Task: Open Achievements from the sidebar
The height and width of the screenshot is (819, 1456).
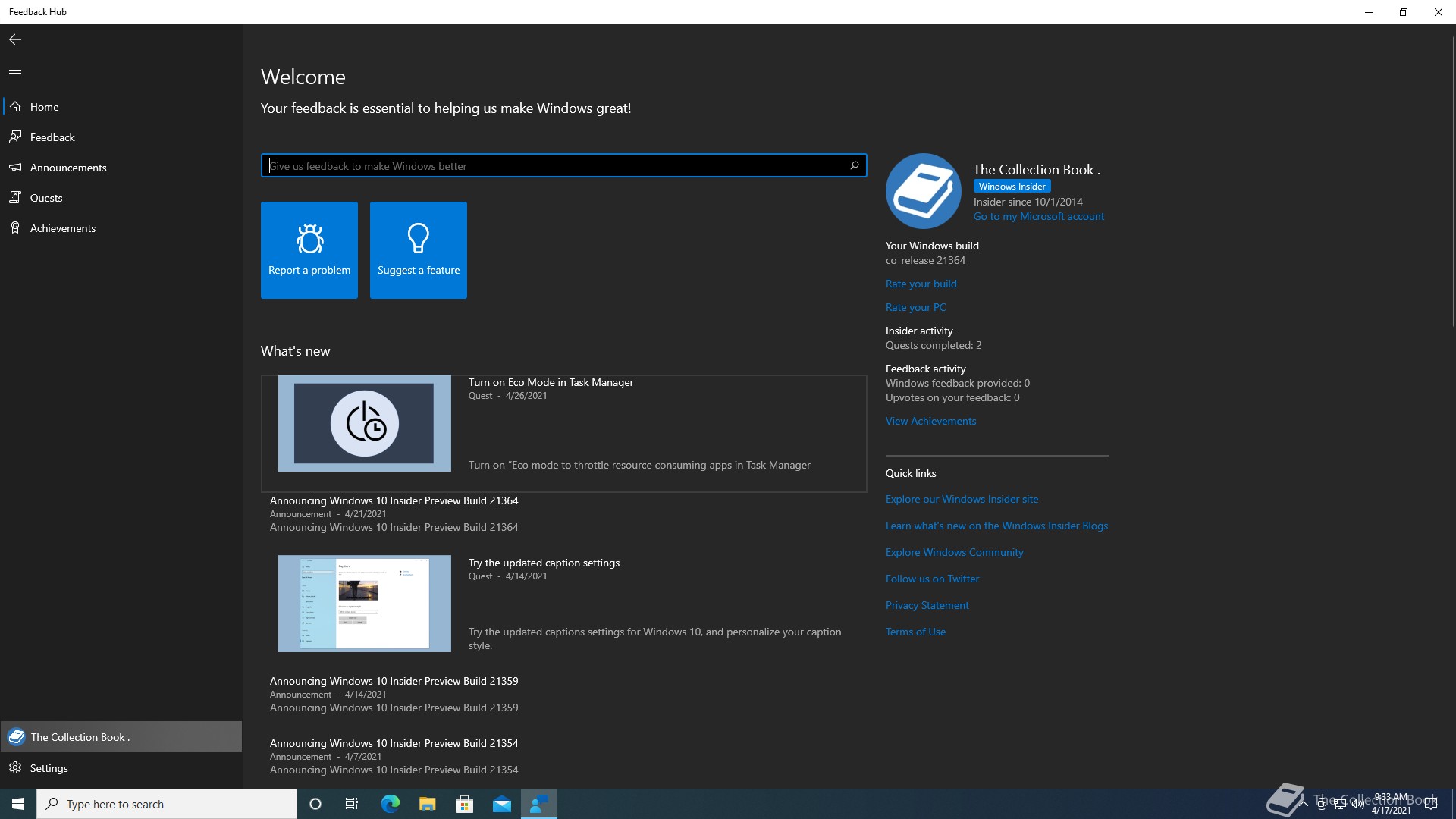Action: (x=121, y=228)
